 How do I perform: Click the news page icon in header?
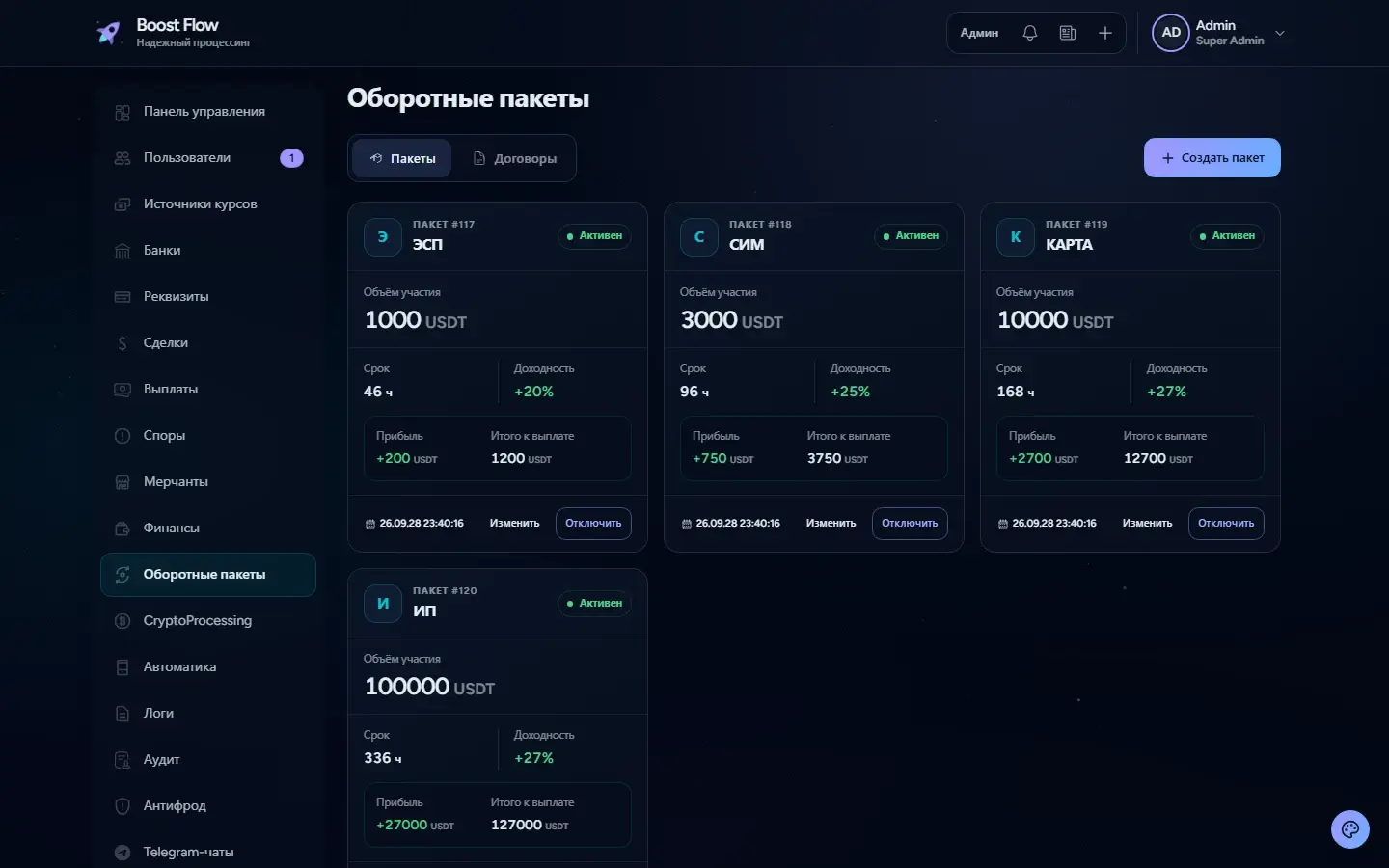point(1068,33)
